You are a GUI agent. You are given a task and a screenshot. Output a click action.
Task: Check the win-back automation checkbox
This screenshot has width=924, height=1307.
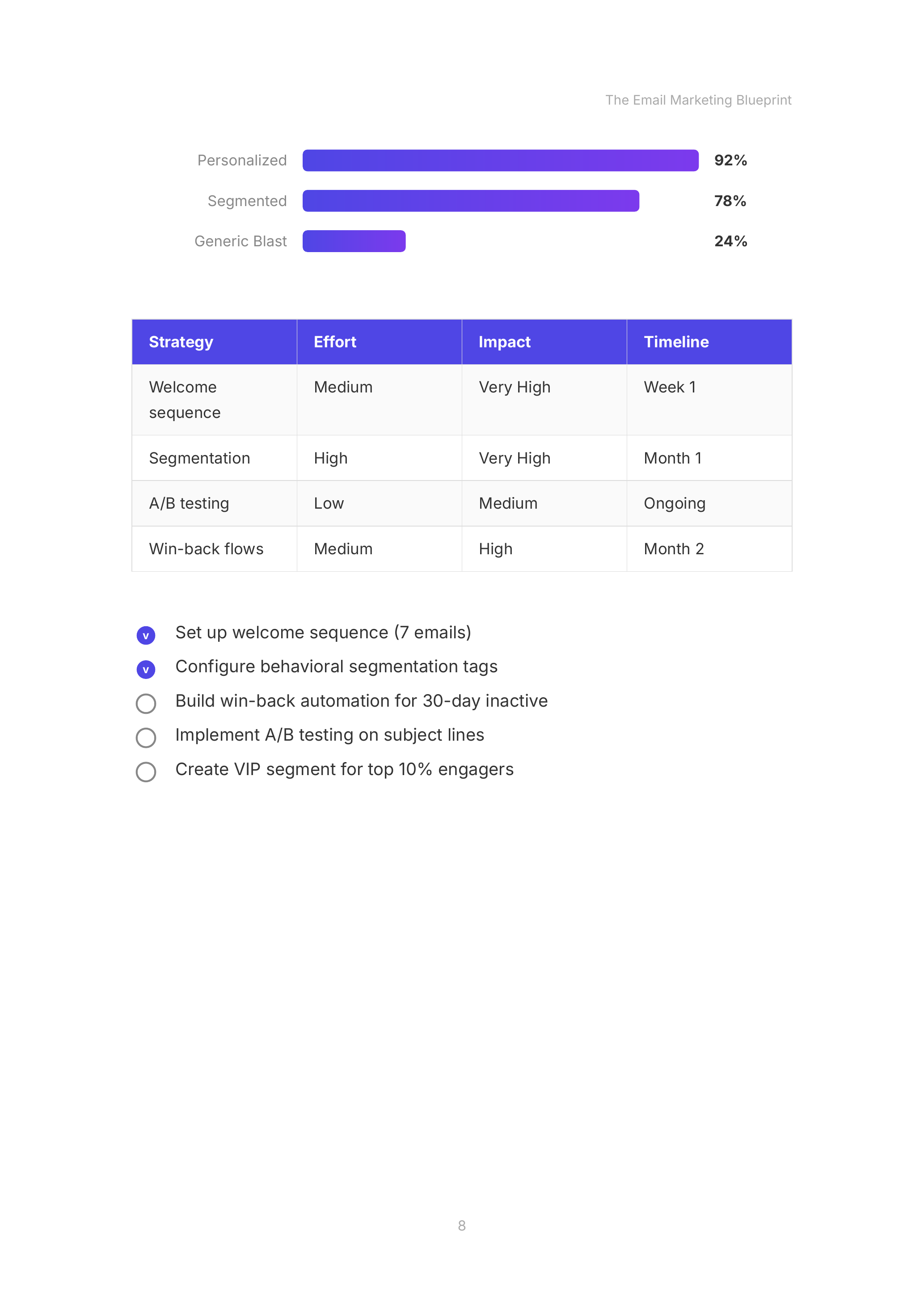coord(146,704)
